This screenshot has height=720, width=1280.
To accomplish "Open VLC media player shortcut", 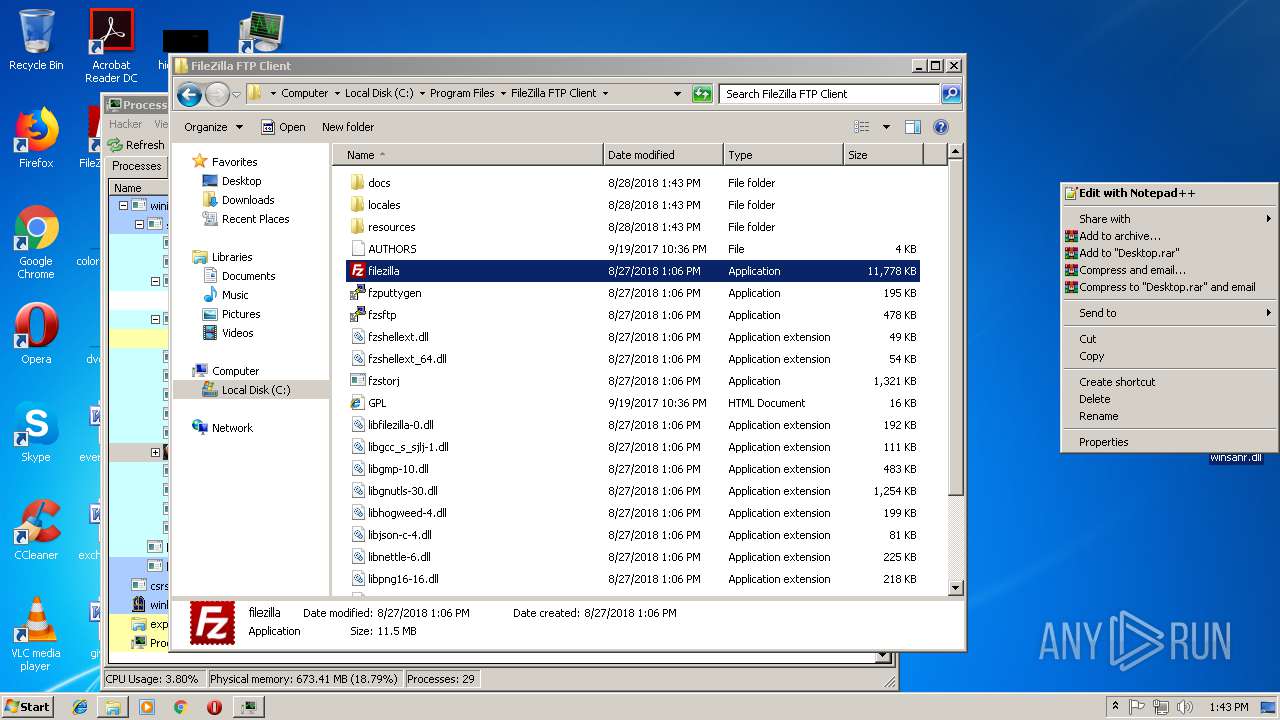I will [x=36, y=634].
